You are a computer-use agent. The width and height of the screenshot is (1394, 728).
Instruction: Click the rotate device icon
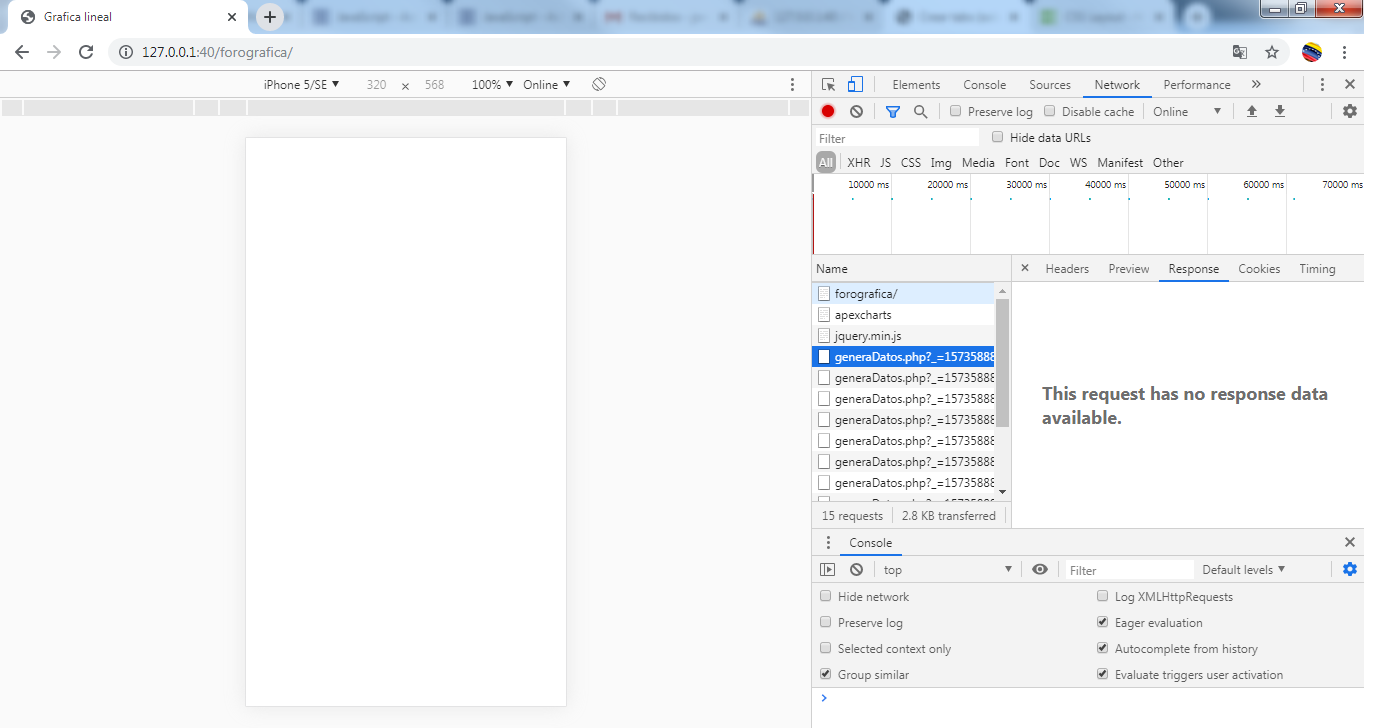click(599, 84)
